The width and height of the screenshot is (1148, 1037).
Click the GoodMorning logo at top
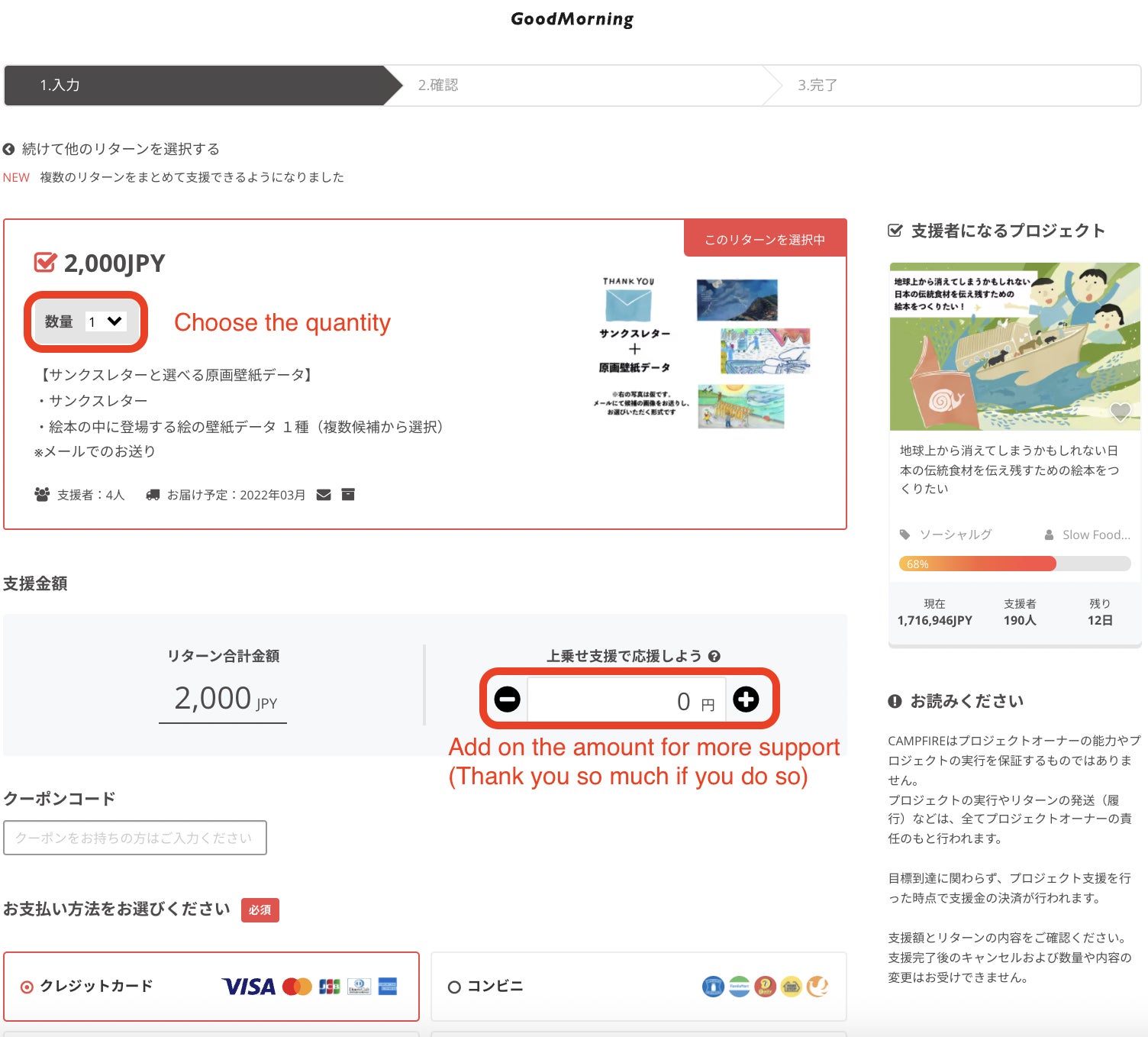pyautogui.click(x=572, y=19)
